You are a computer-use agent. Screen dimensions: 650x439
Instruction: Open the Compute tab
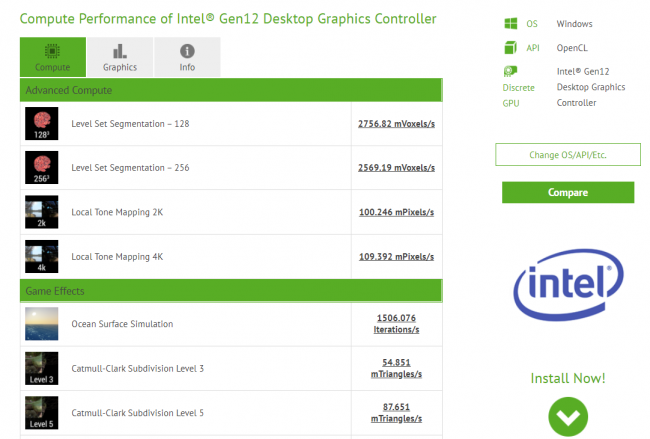(x=52, y=57)
